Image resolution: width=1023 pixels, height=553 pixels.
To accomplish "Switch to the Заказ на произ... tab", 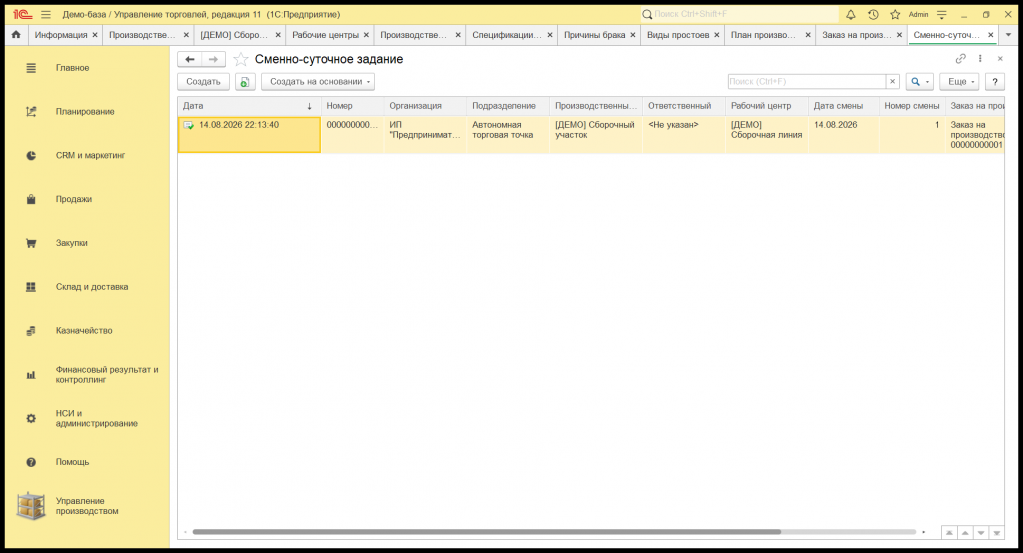I will tap(855, 35).
